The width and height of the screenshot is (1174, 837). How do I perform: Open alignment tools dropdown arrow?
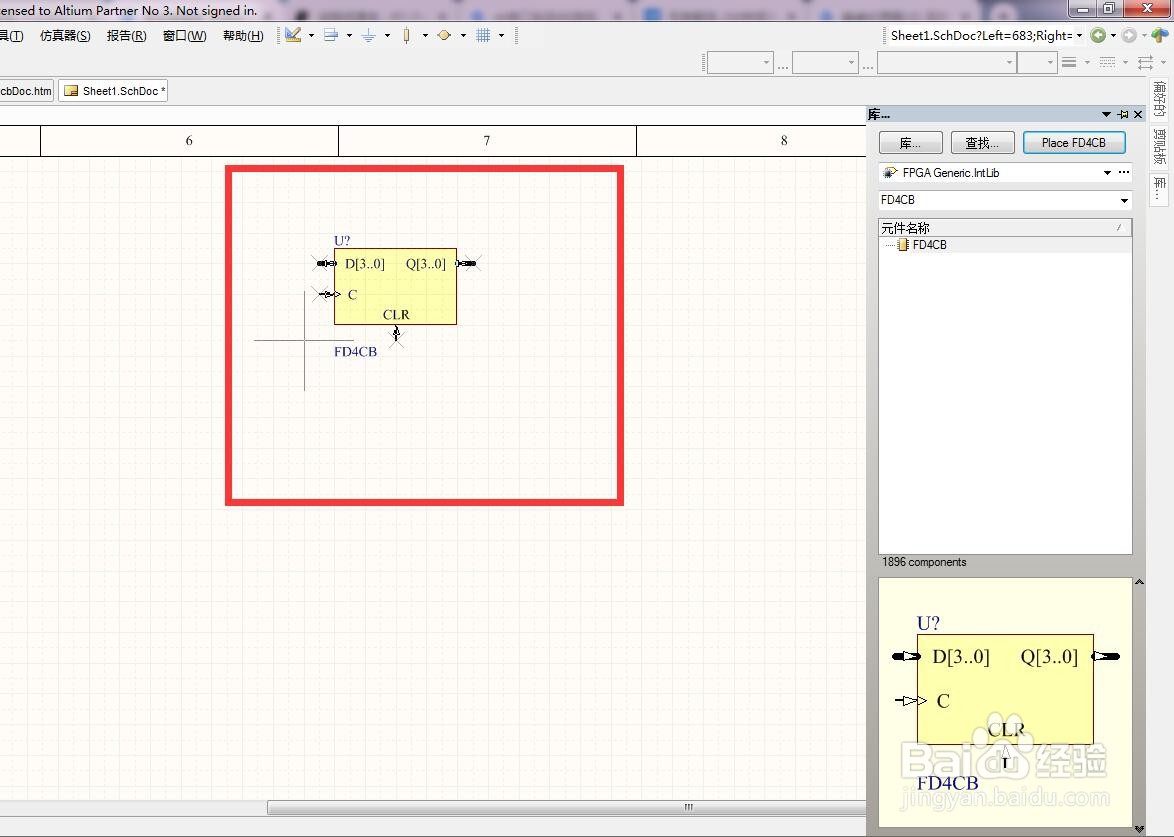350,35
